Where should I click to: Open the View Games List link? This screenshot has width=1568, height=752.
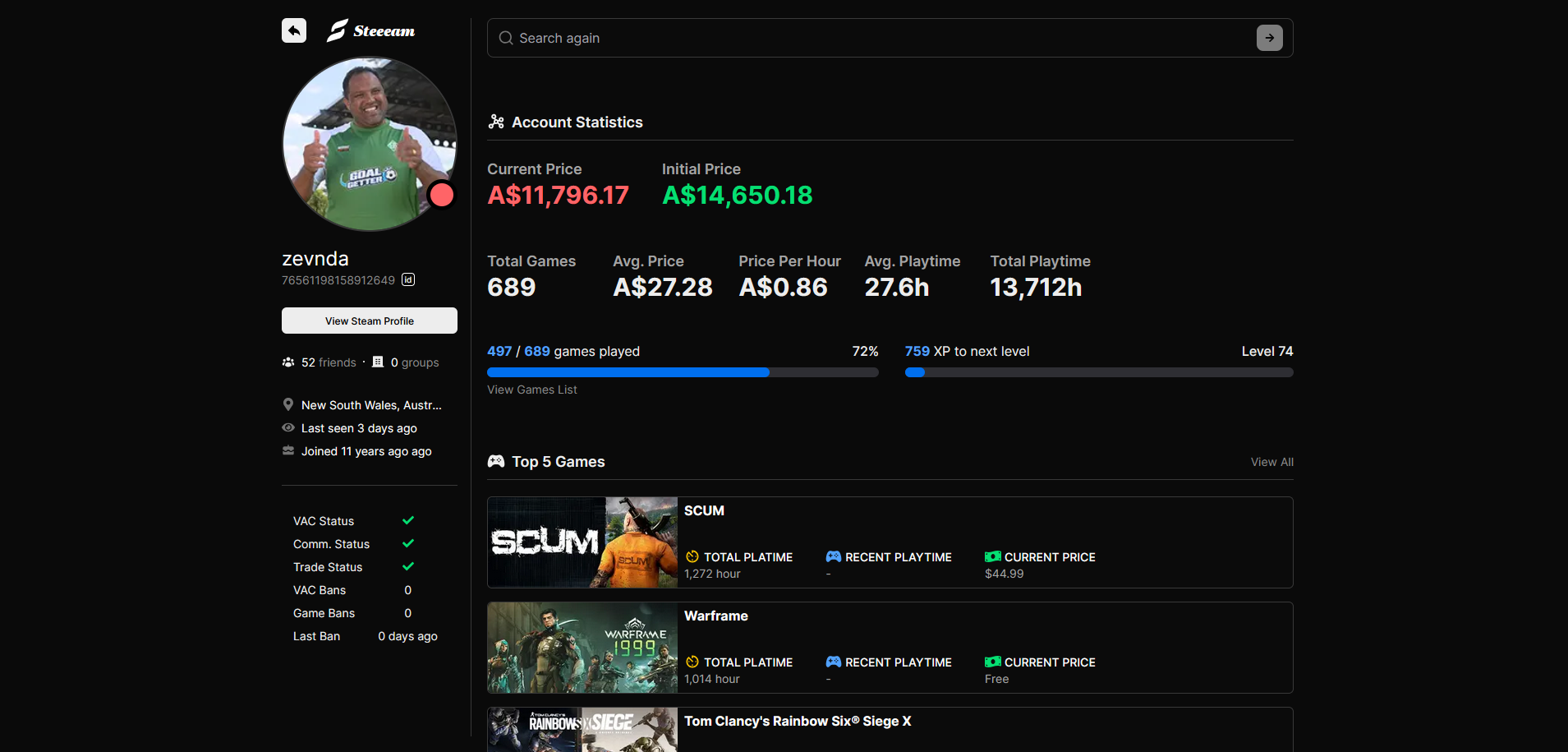(x=532, y=390)
